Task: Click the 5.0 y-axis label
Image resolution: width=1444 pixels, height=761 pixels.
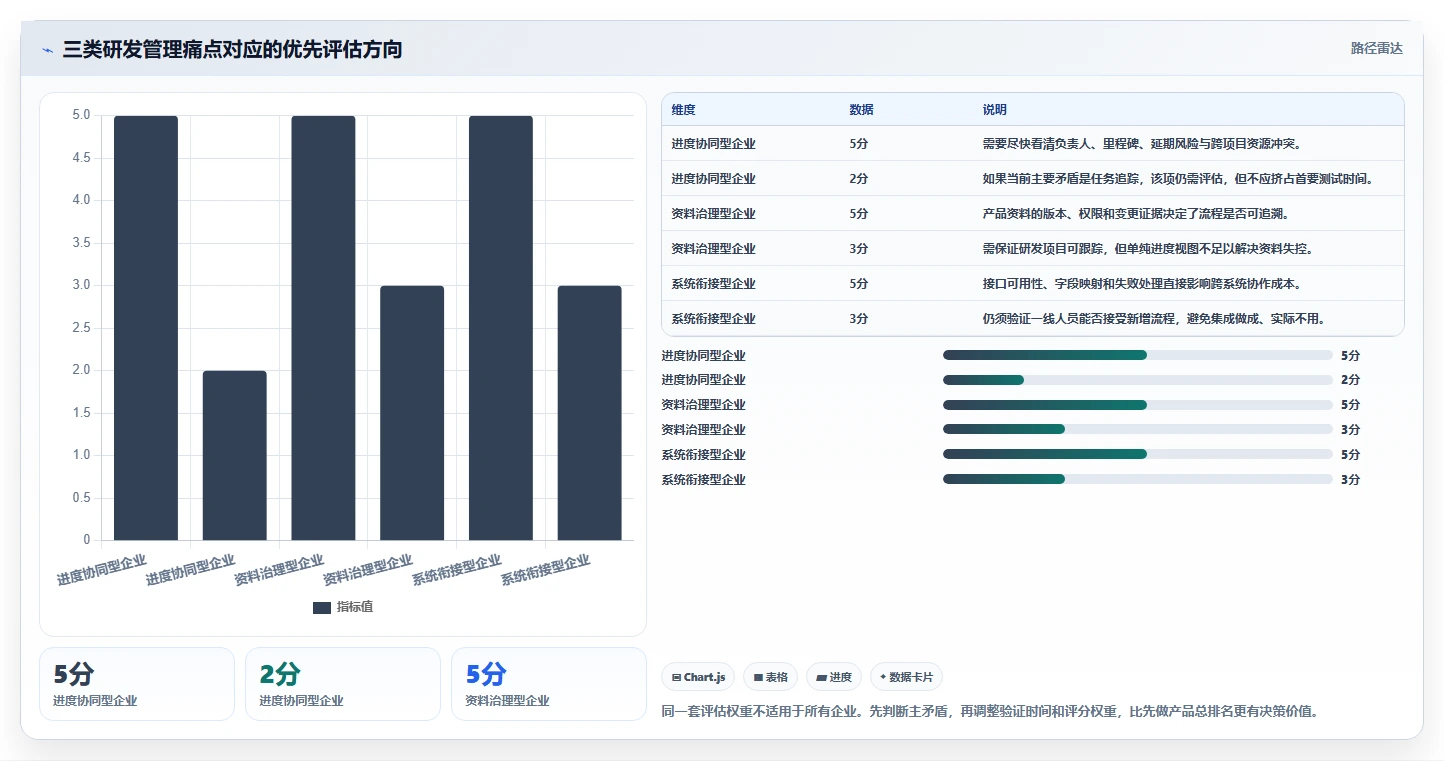Action: (x=81, y=115)
